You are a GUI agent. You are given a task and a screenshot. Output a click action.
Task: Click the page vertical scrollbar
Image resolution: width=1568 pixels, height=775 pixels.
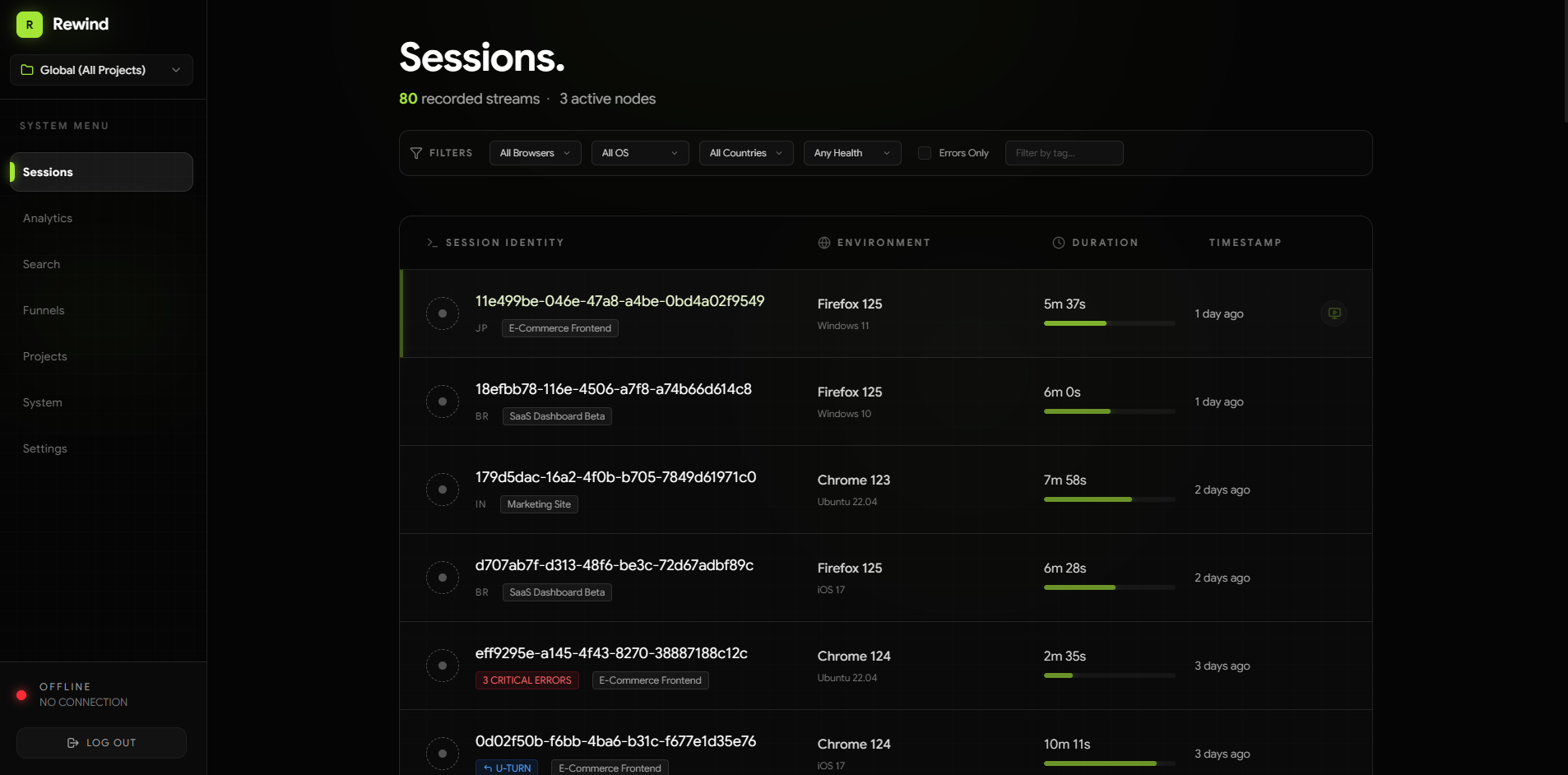click(1566, 62)
